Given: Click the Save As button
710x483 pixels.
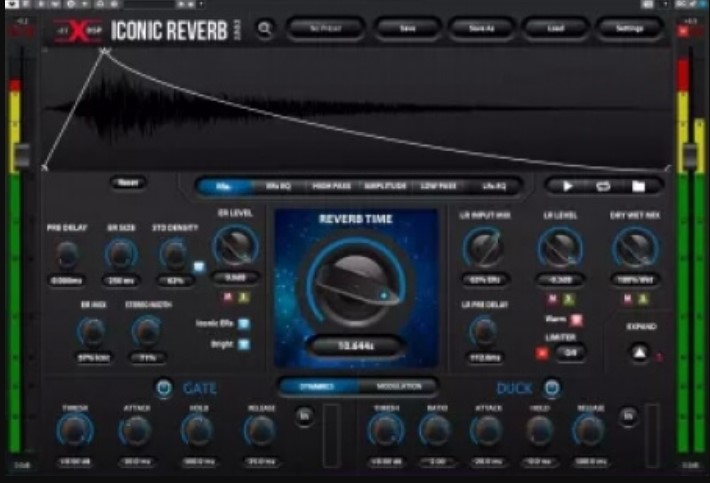Looking at the screenshot, I should point(481,29).
